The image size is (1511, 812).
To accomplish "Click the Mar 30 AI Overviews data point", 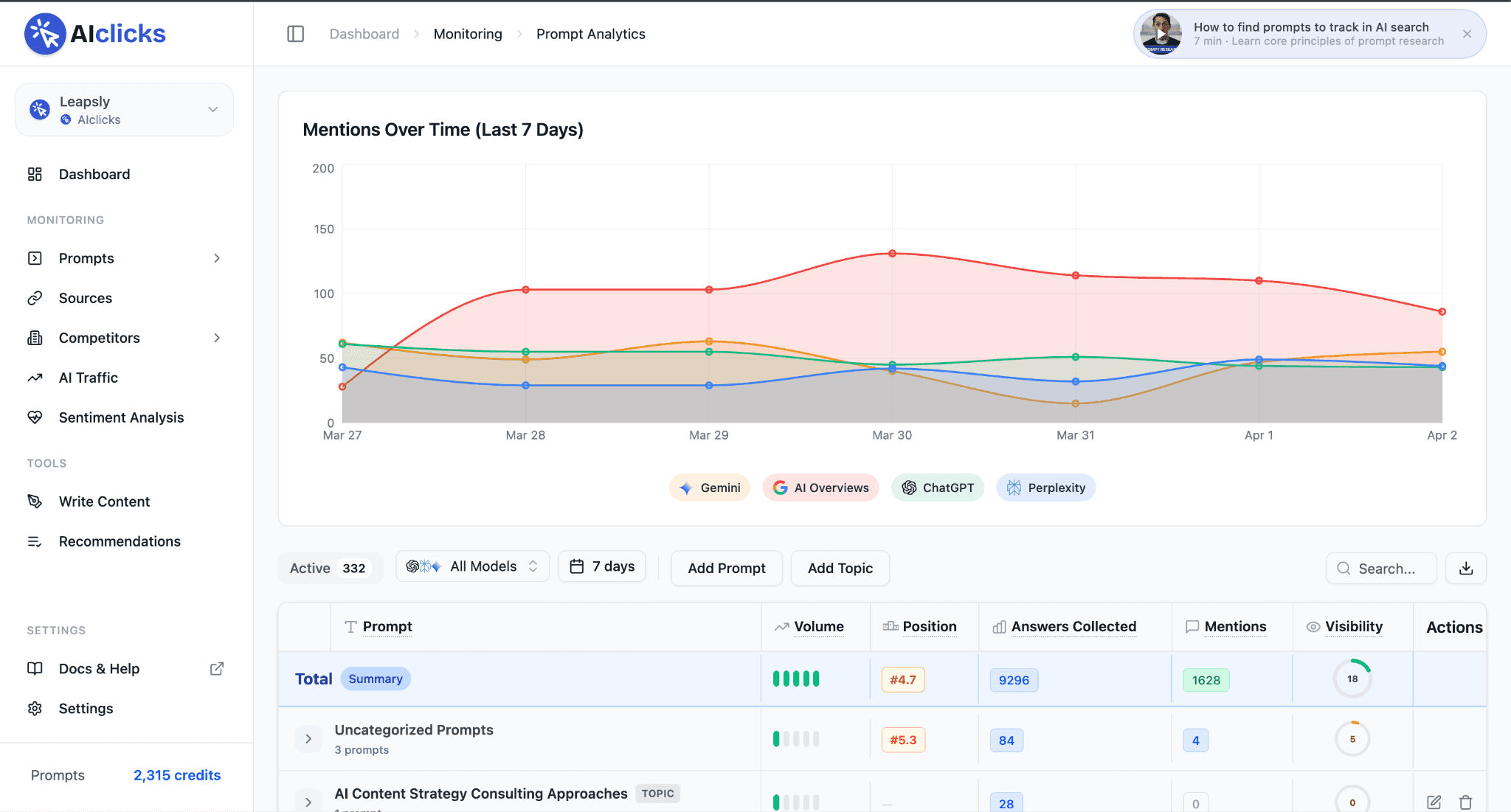I will (892, 254).
